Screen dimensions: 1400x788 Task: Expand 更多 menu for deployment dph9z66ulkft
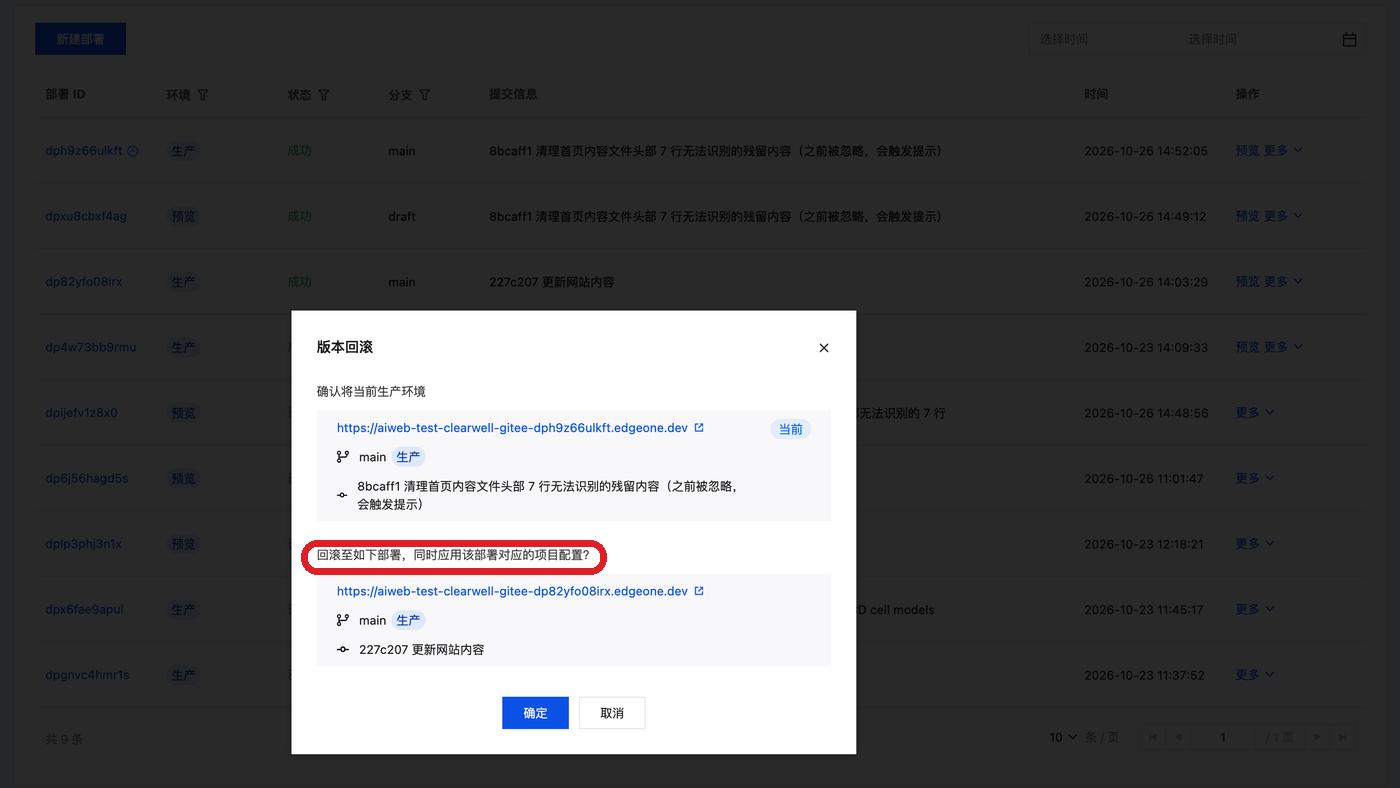1283,151
